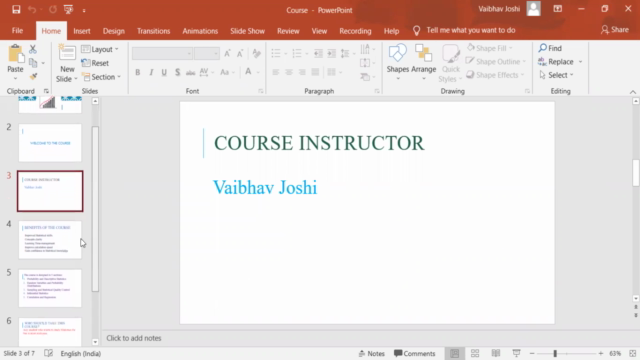Click the zoom in plus button
The height and width of the screenshot is (360, 640).
coord(601,353)
